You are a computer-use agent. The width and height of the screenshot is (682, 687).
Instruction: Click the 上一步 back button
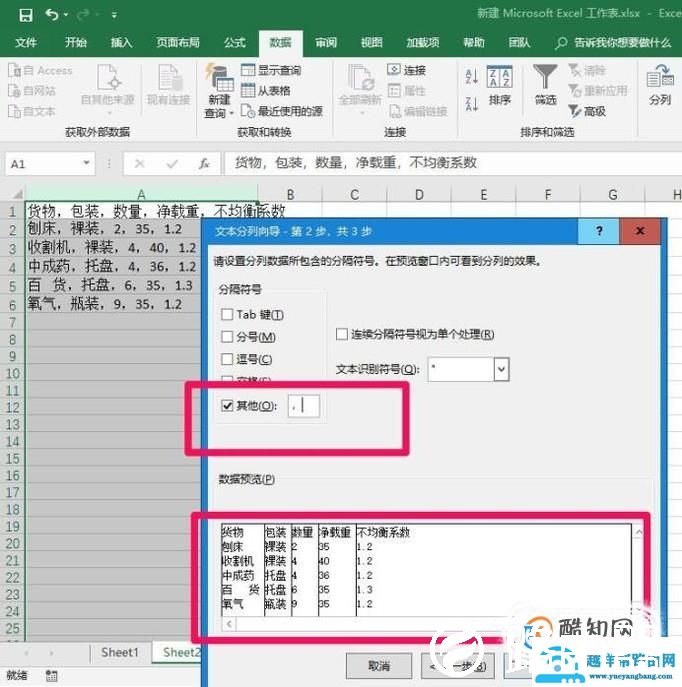coord(458,666)
